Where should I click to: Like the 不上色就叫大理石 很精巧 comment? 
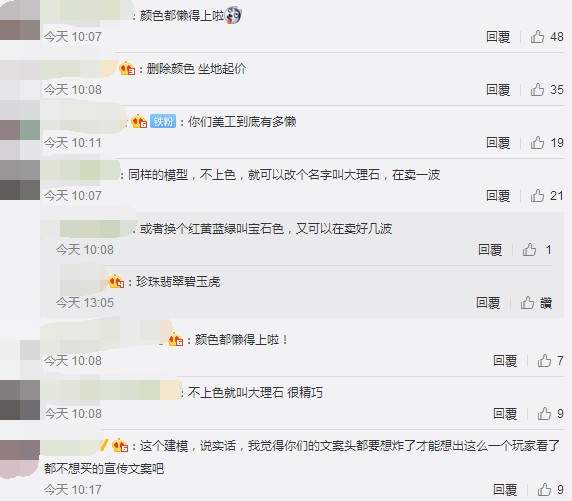[x=544, y=413]
